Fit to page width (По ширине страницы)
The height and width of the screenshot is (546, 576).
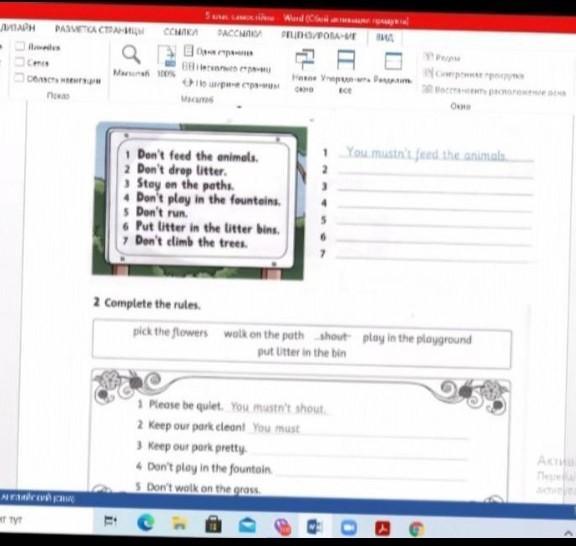(231, 84)
